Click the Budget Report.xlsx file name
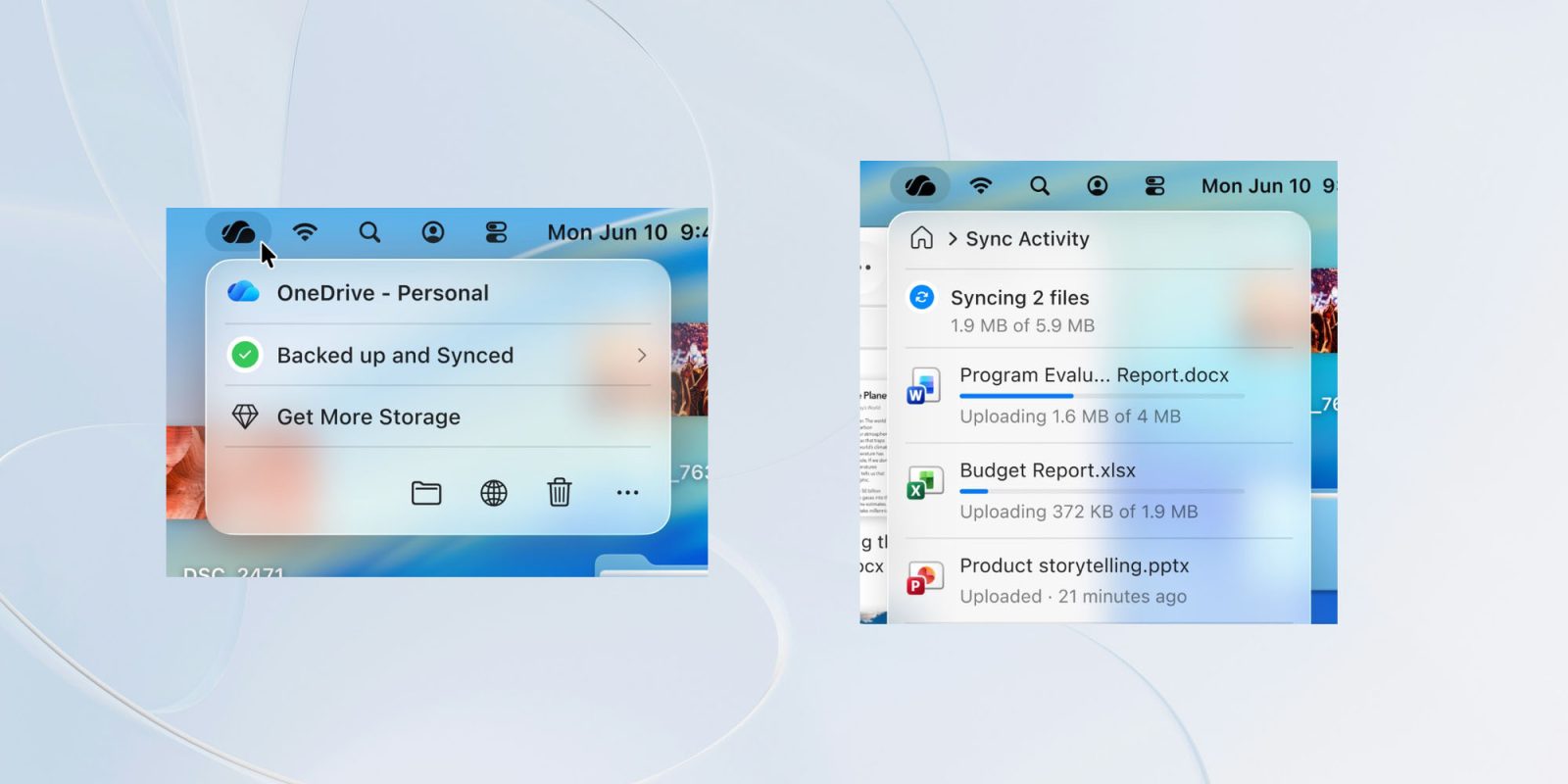This screenshot has height=784, width=1568. 1048,470
